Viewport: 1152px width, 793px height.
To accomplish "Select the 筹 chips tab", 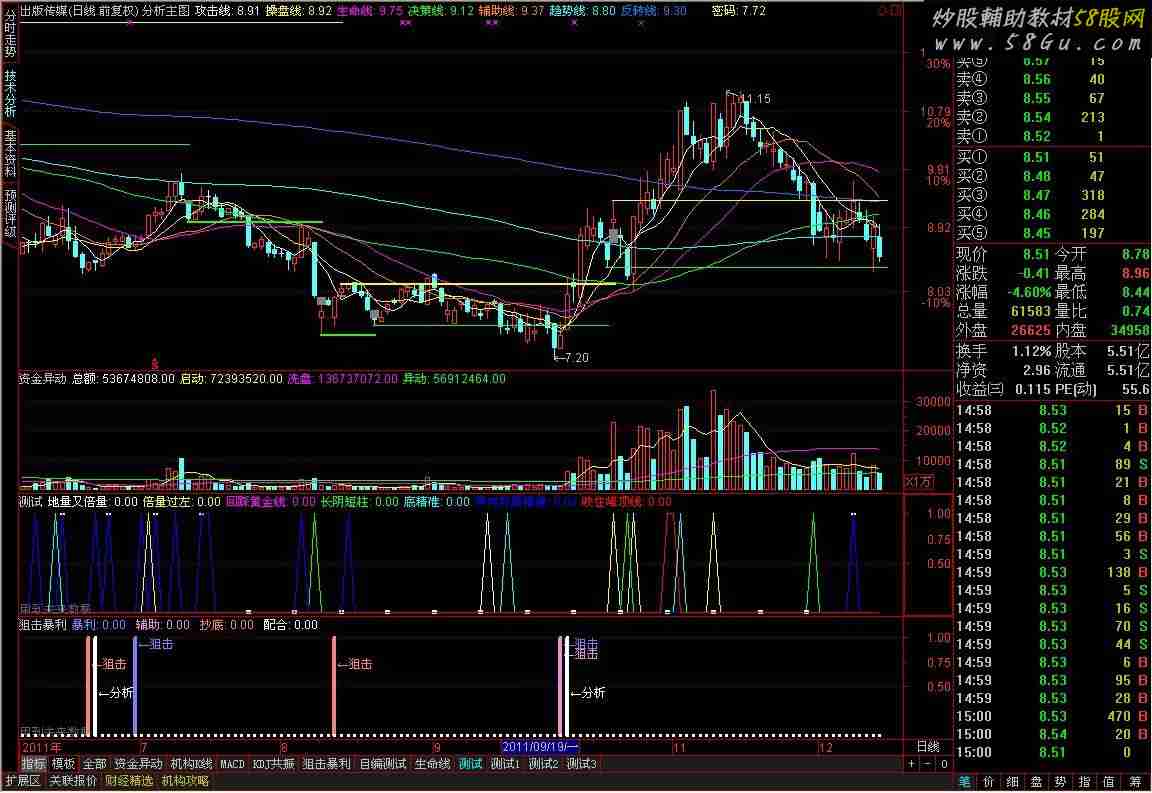I will click(x=1135, y=781).
